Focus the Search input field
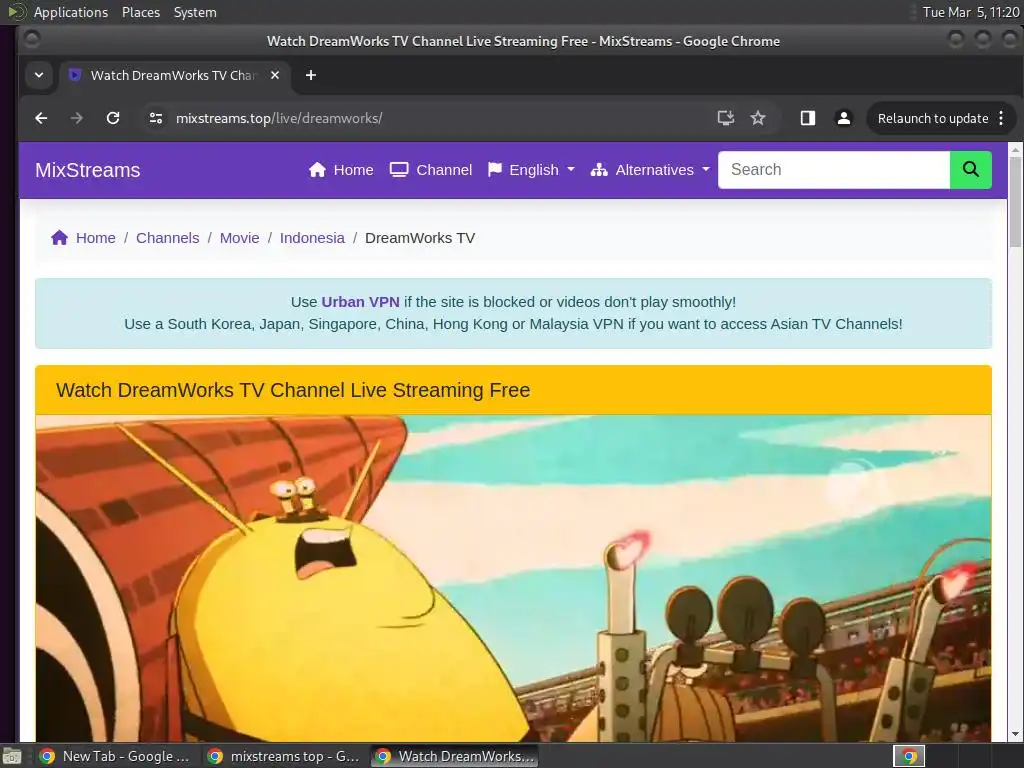Viewport: 1024px width, 768px height. (x=834, y=170)
